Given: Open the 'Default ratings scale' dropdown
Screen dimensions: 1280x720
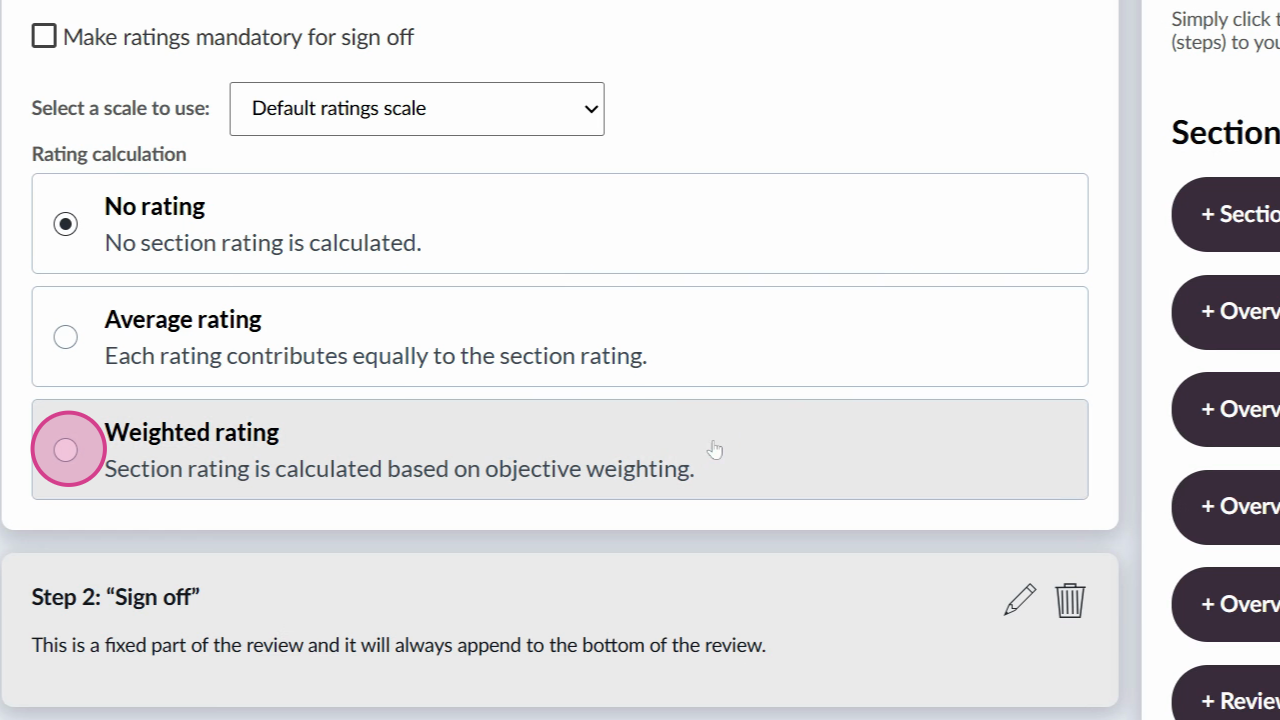Looking at the screenshot, I should point(416,109).
